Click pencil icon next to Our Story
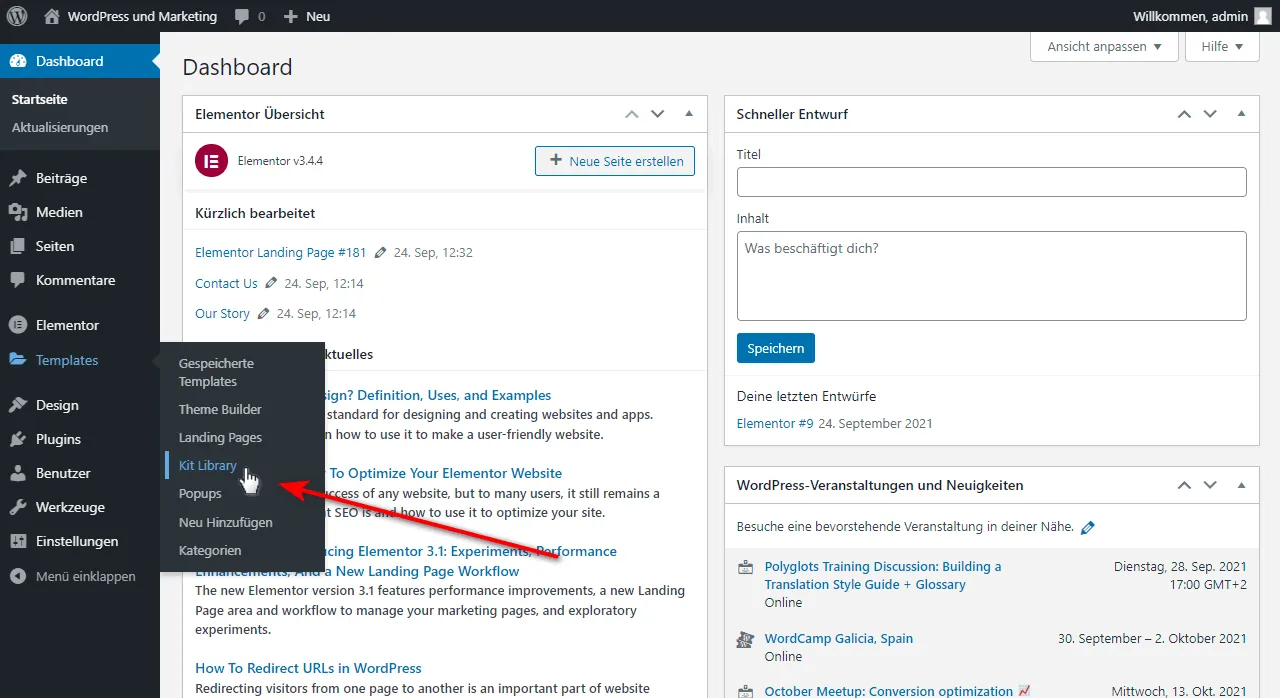Viewport: 1280px width, 698px height. coord(263,313)
